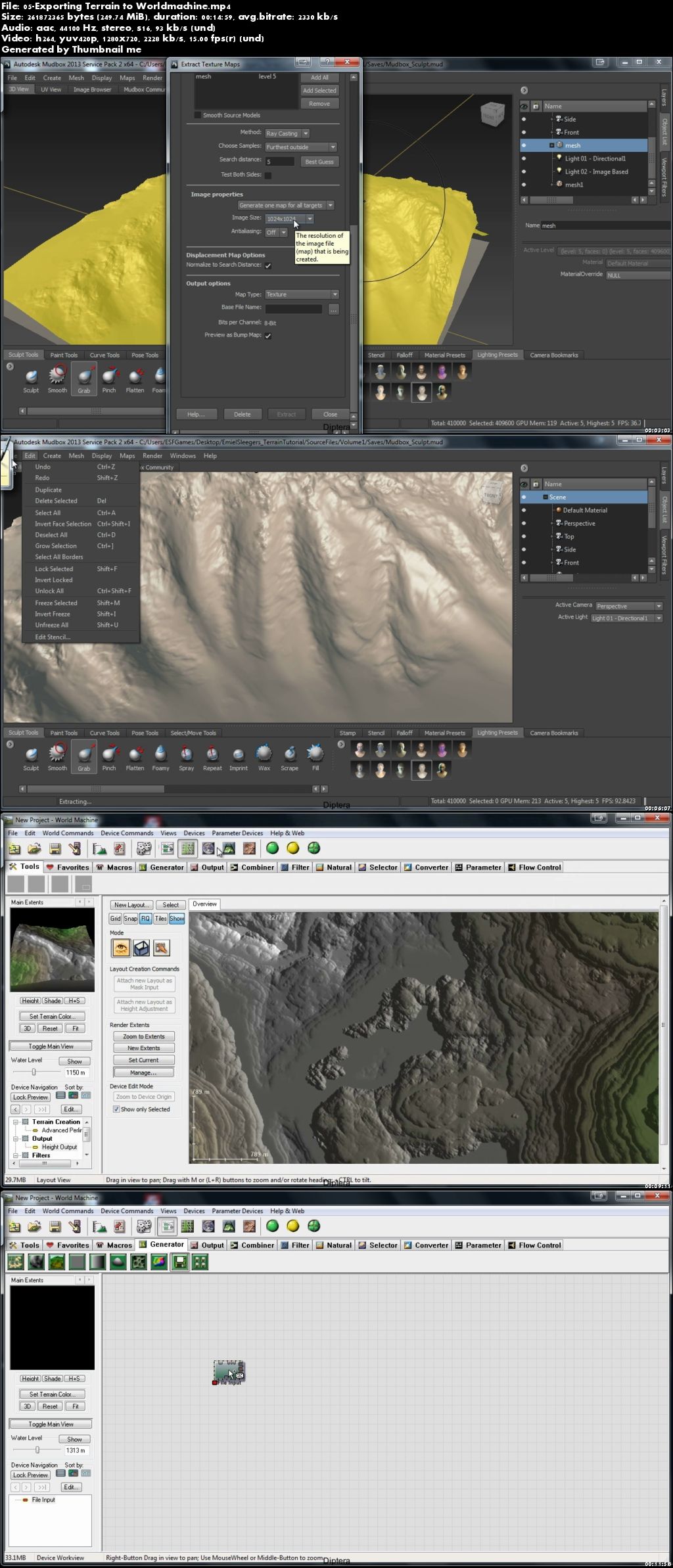The image size is (673, 1568).
Task: Click the green build sphere in the Device Workview window
Action: pos(273,1226)
